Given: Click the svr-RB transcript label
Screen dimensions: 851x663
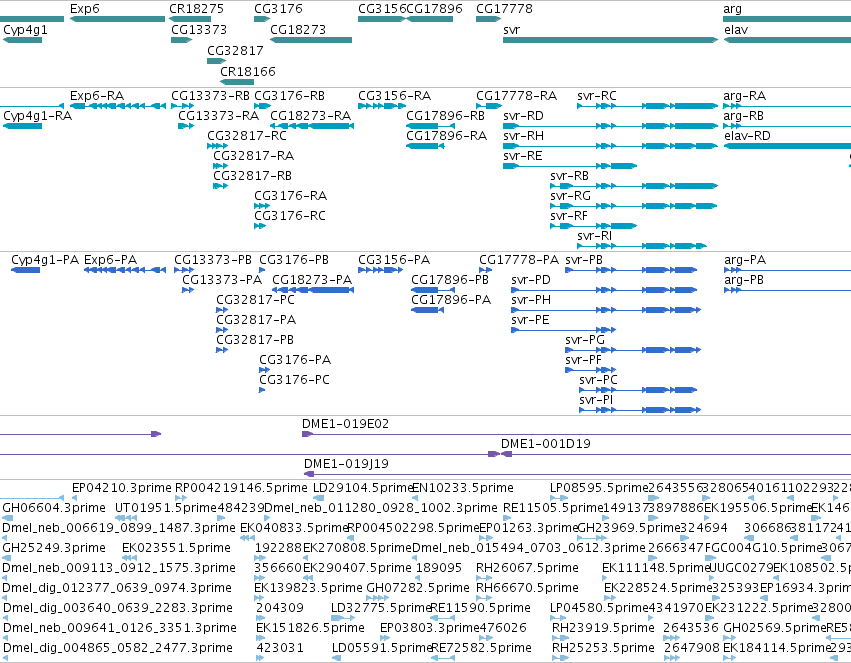Looking at the screenshot, I should point(569,176).
